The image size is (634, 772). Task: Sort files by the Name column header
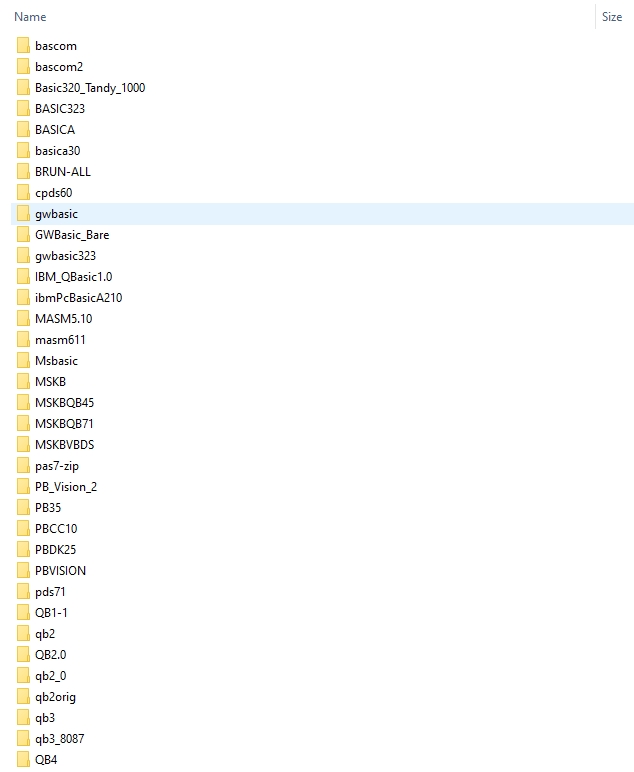30,17
